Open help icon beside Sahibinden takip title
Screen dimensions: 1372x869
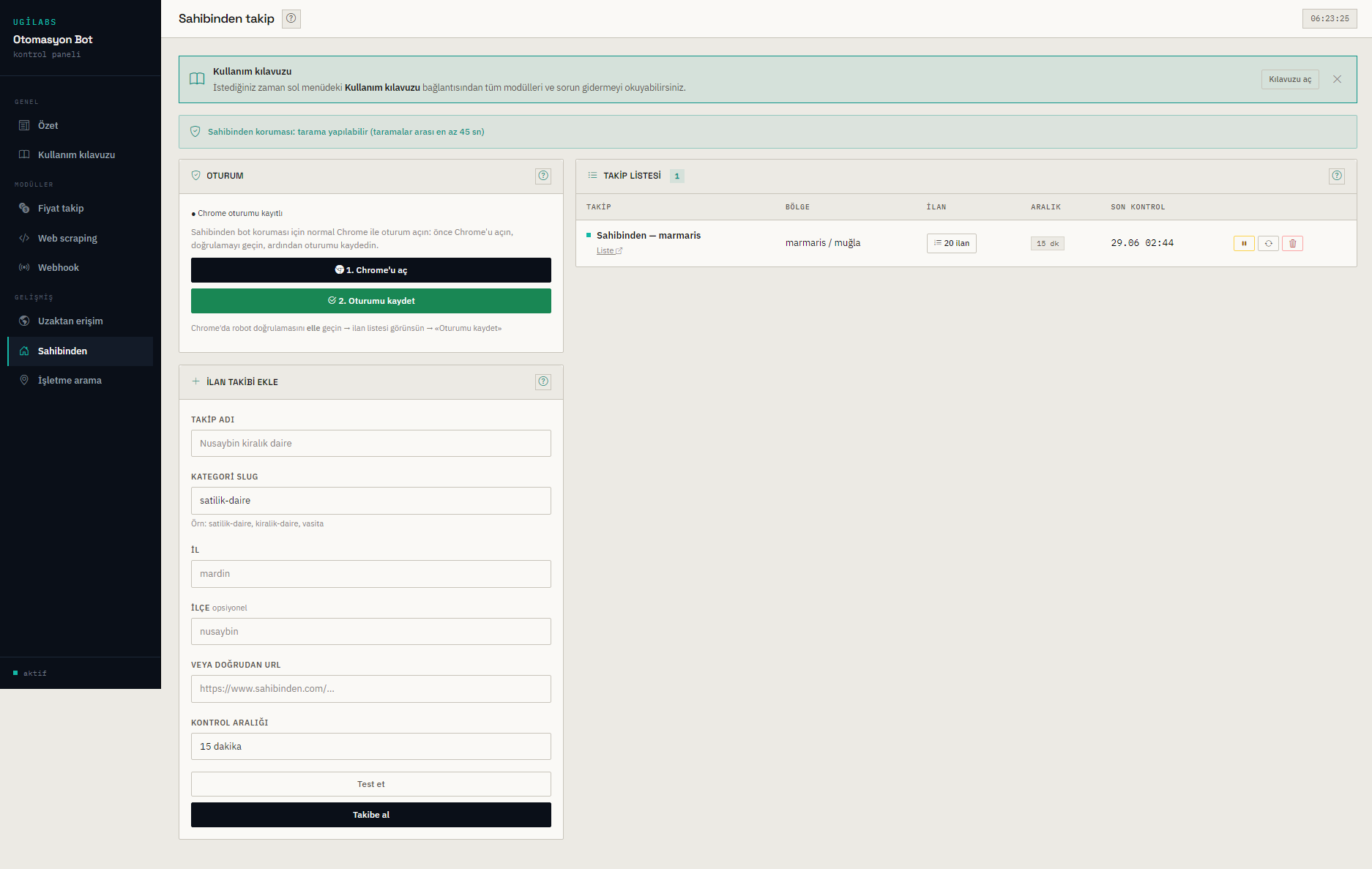click(291, 18)
